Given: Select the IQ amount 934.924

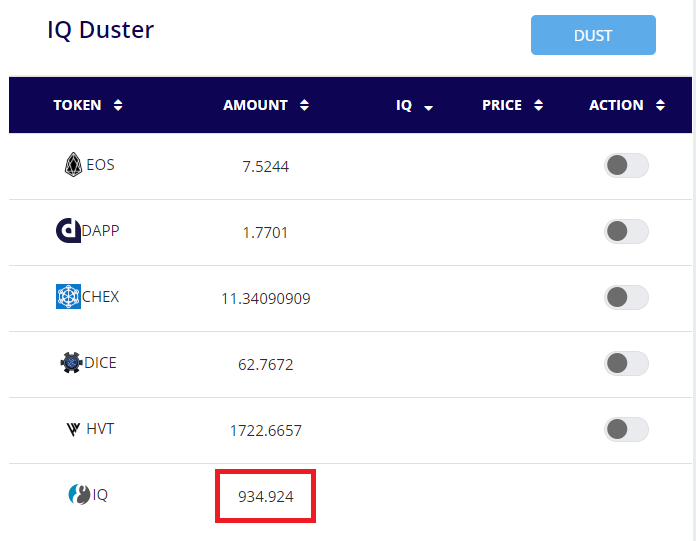Looking at the screenshot, I should click(x=265, y=496).
